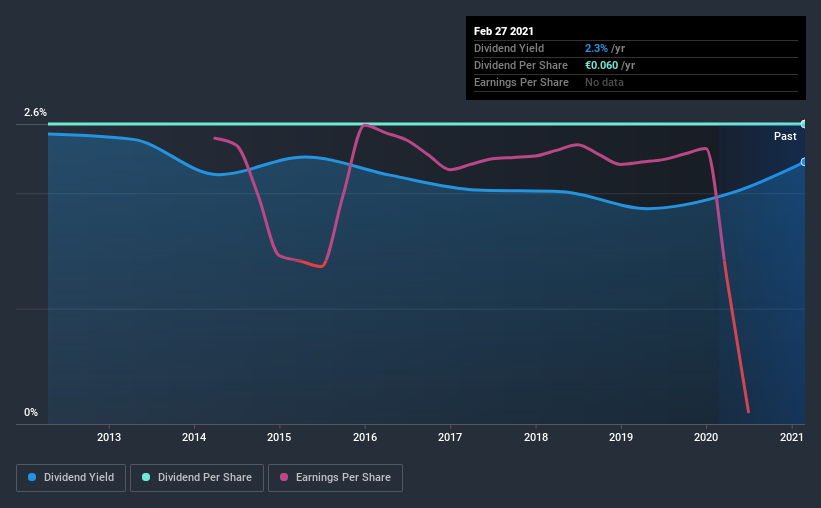Click the 2017 x-axis label
The width and height of the screenshot is (821, 508).
450,437
